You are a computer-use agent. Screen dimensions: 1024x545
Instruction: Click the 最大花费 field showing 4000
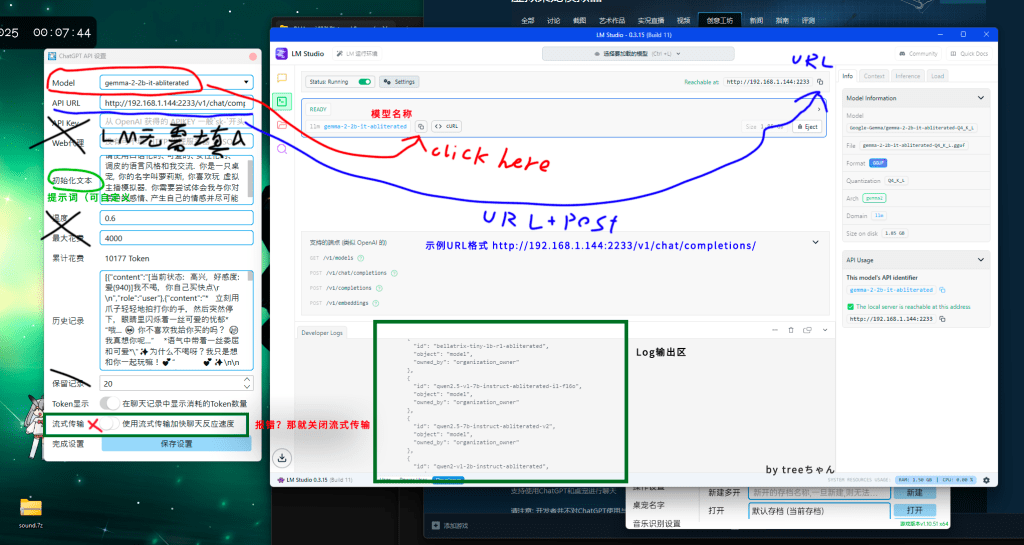pos(176,238)
